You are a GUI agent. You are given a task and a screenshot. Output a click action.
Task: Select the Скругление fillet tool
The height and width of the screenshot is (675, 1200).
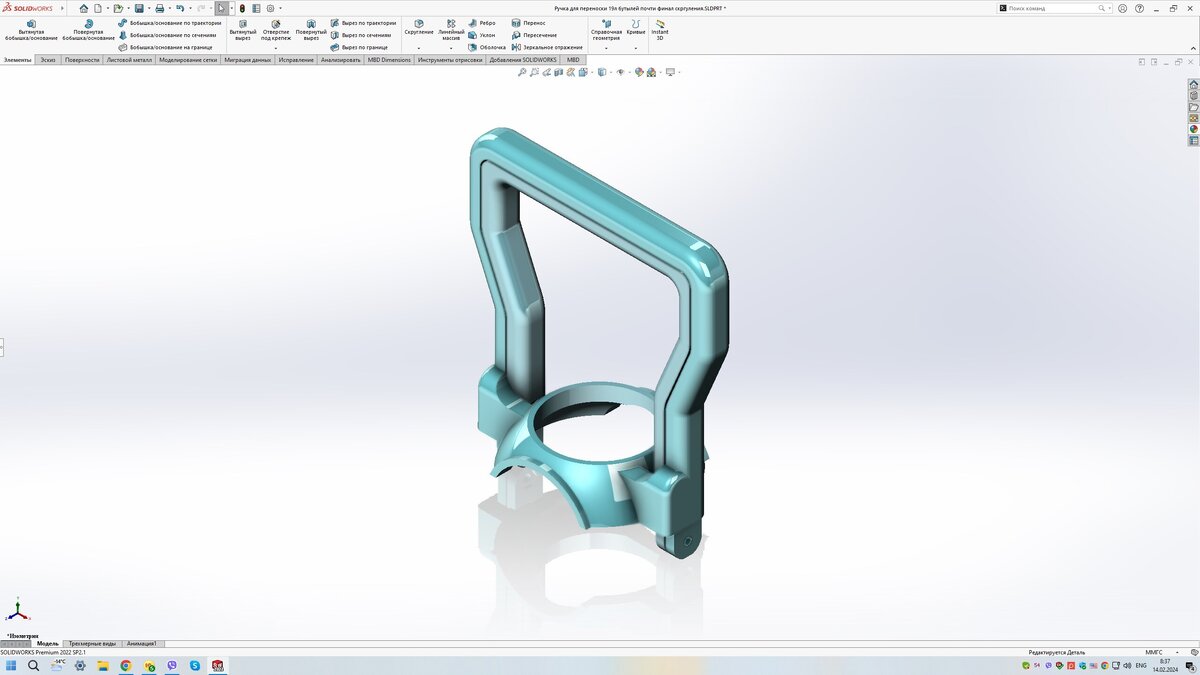coord(419,26)
